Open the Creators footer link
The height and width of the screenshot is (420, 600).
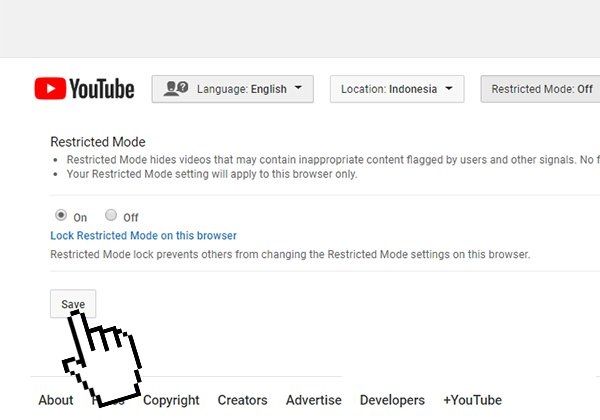pyautogui.click(x=242, y=400)
